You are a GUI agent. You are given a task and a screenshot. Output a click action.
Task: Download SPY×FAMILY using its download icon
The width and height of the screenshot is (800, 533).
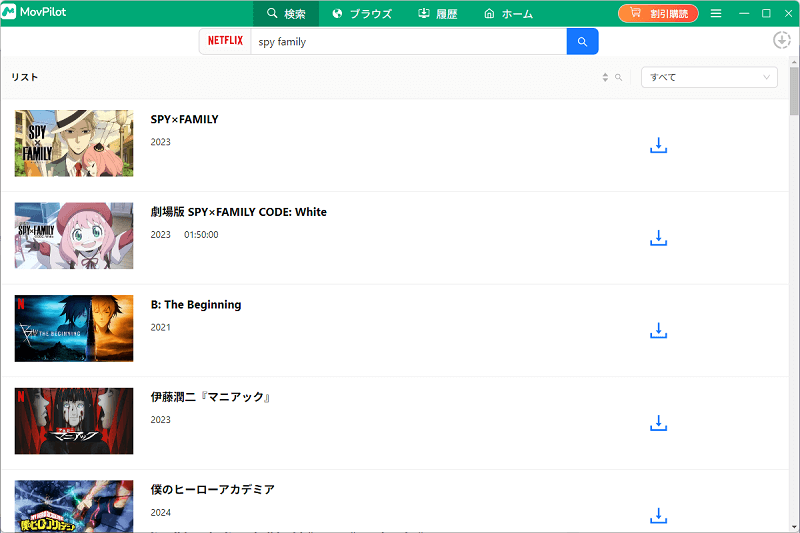[x=658, y=146]
